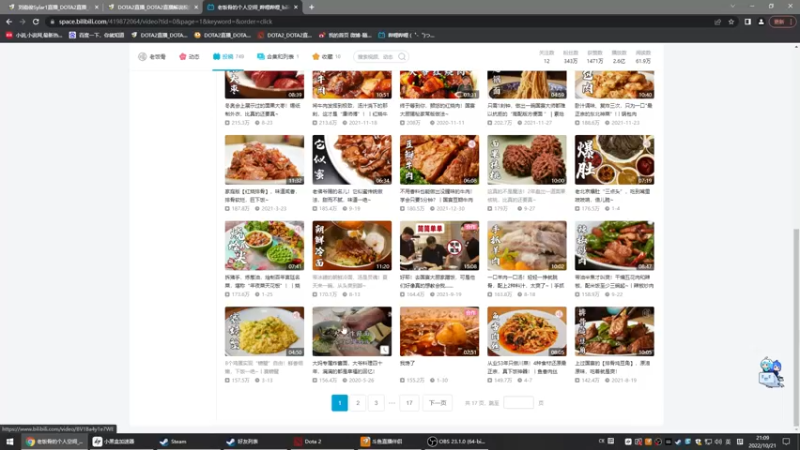This screenshot has width=800, height=450.
Task: Open the Chrome profile avatar icon
Action: 761,22
